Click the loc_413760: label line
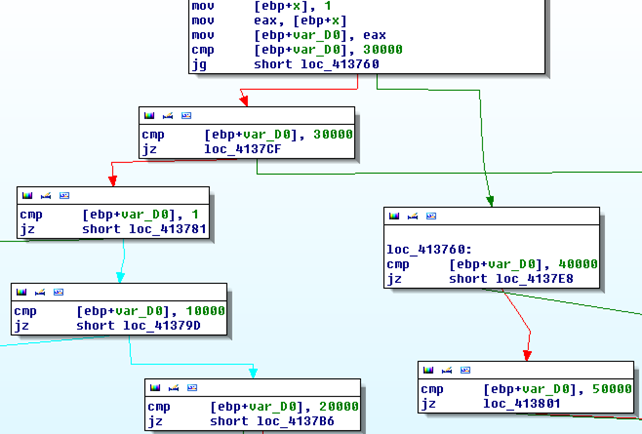Screen dimensions: 642x434 point(429,249)
